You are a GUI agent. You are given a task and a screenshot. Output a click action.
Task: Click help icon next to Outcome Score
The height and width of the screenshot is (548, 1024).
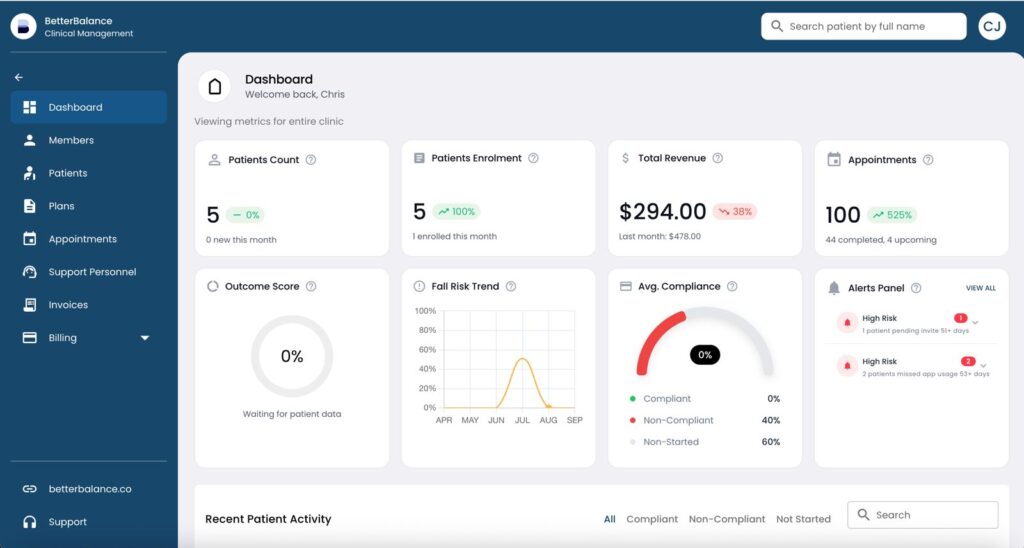click(x=311, y=286)
